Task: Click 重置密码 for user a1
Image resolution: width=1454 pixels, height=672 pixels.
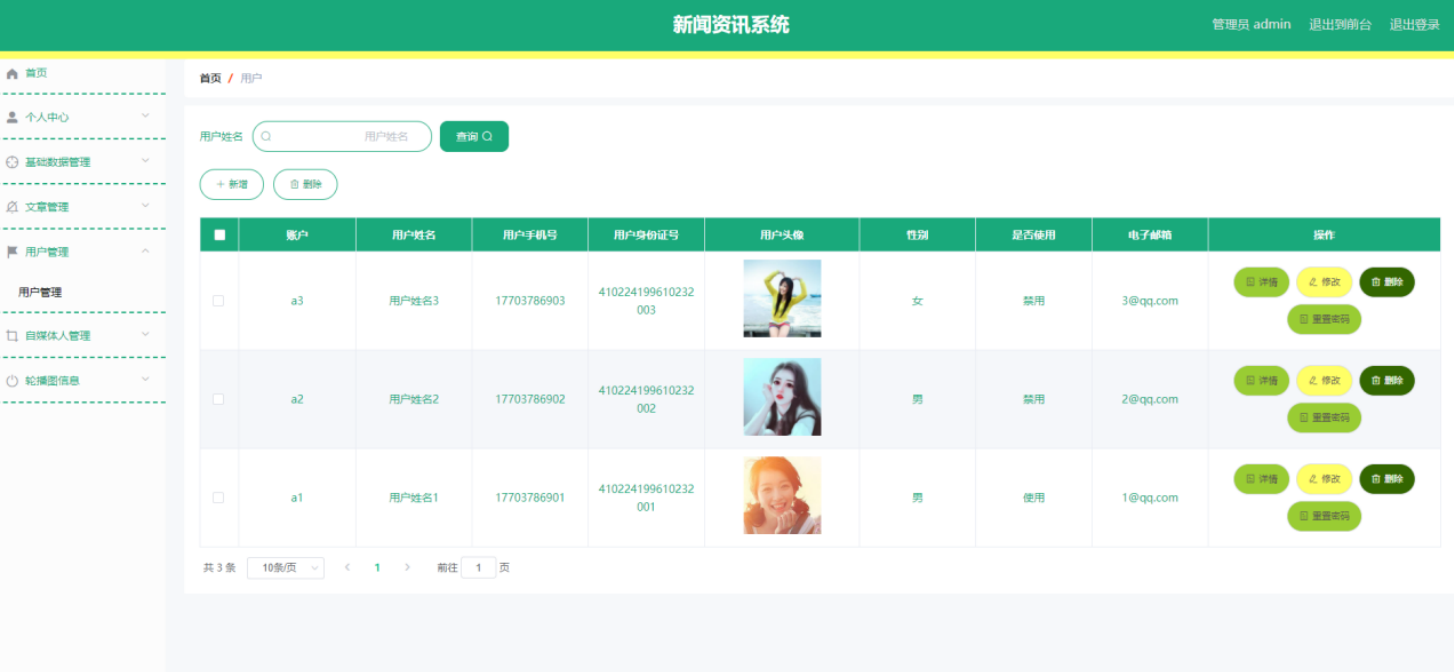Action: coord(1324,516)
